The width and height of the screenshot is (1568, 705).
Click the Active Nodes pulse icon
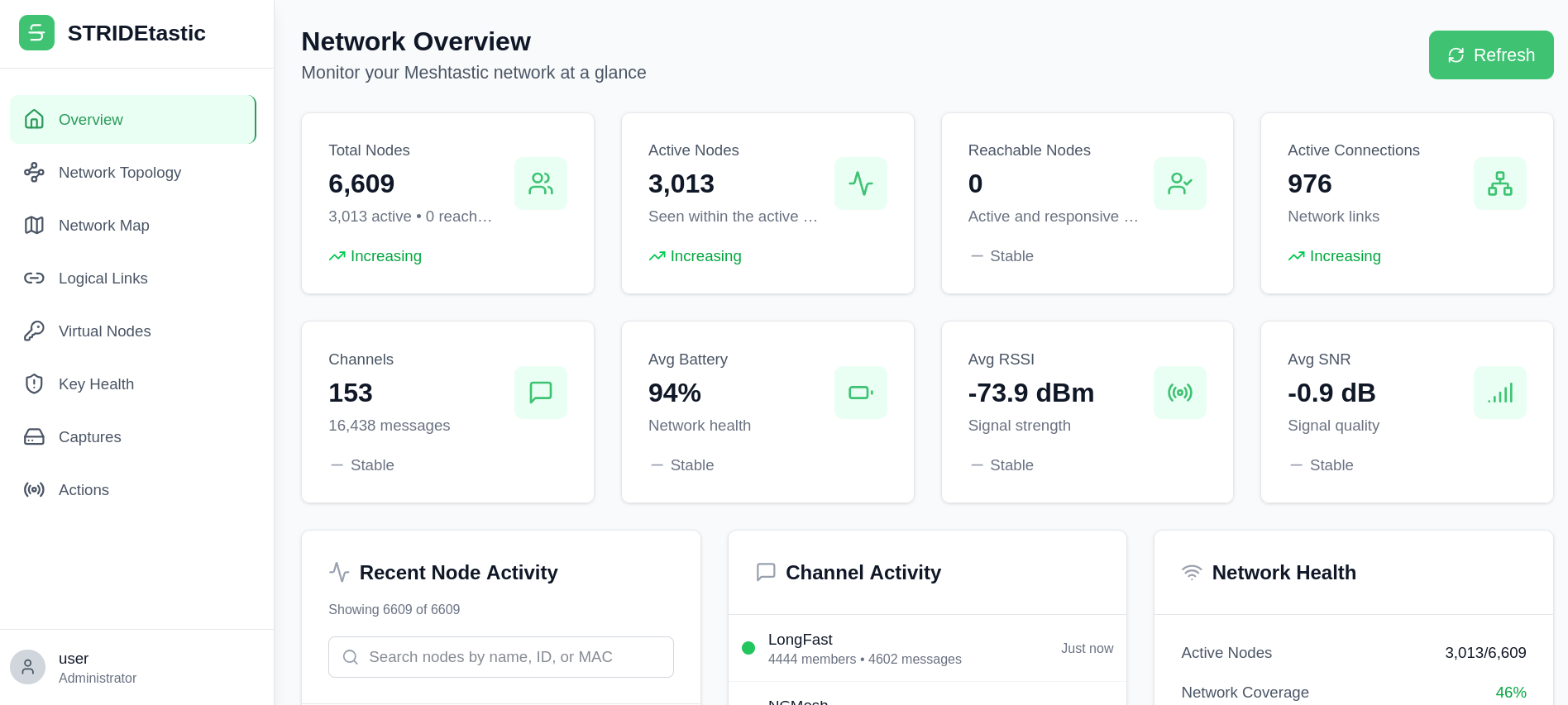click(861, 183)
